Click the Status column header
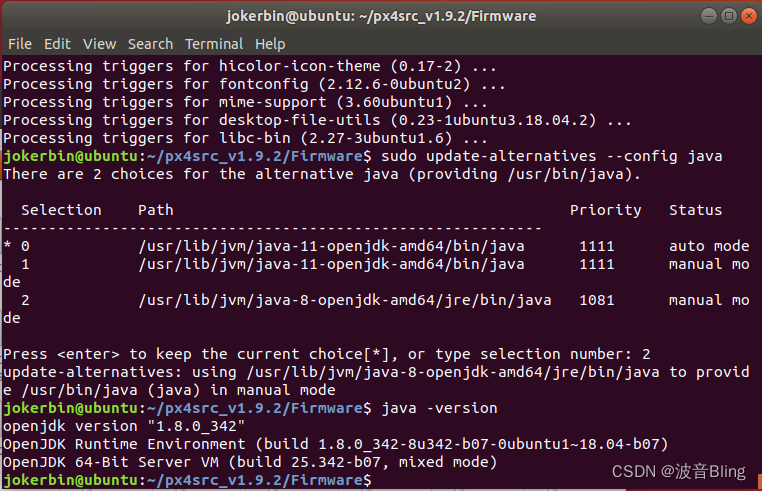The image size is (762, 491). [695, 210]
